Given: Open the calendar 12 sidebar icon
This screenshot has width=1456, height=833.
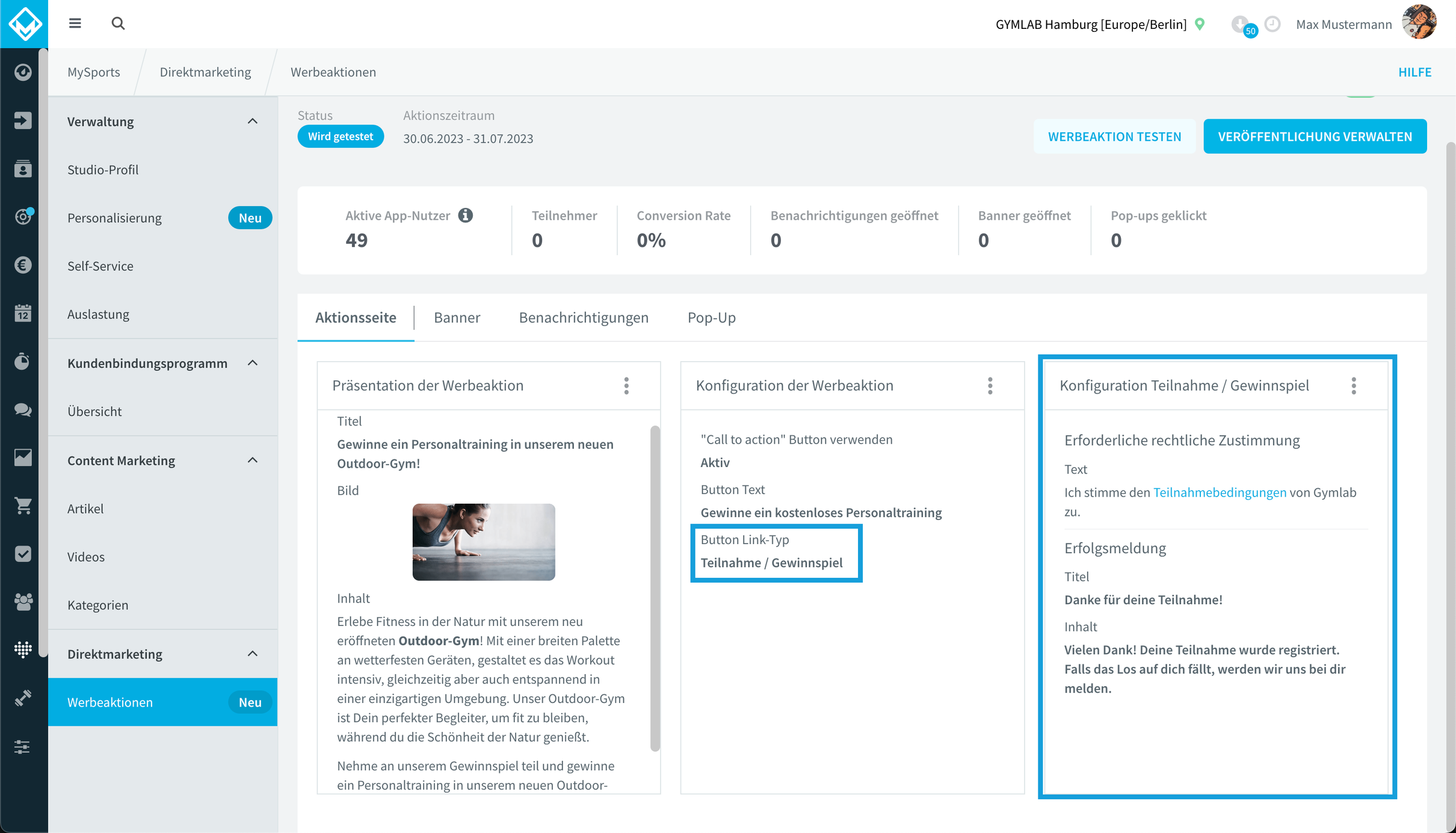Looking at the screenshot, I should pyautogui.click(x=23, y=313).
